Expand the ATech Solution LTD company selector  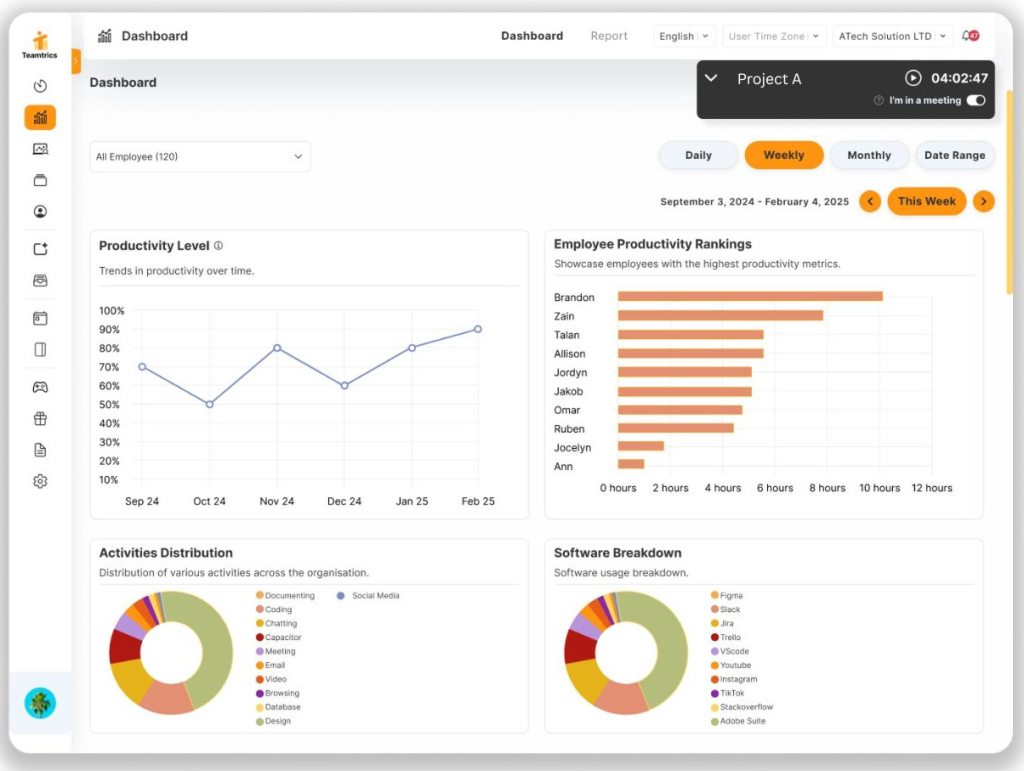coord(893,35)
